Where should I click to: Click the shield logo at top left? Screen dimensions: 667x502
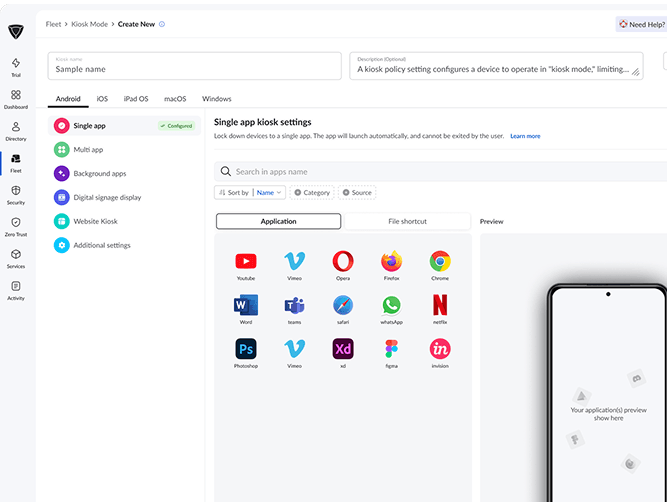point(16,31)
